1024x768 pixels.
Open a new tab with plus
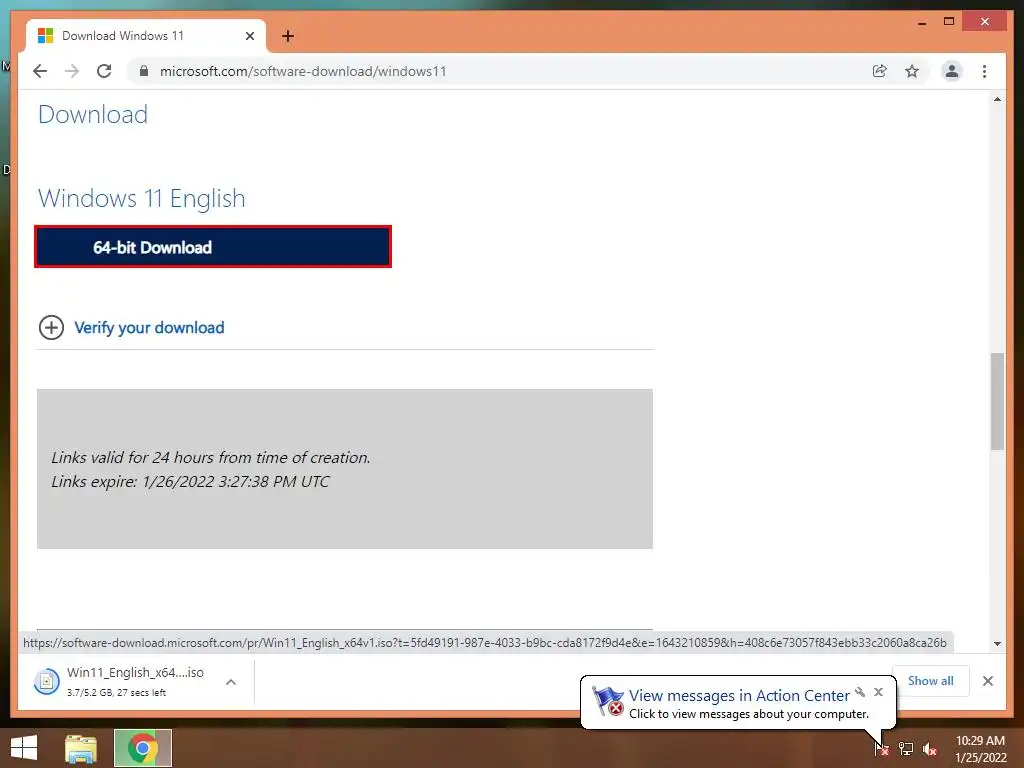click(287, 36)
